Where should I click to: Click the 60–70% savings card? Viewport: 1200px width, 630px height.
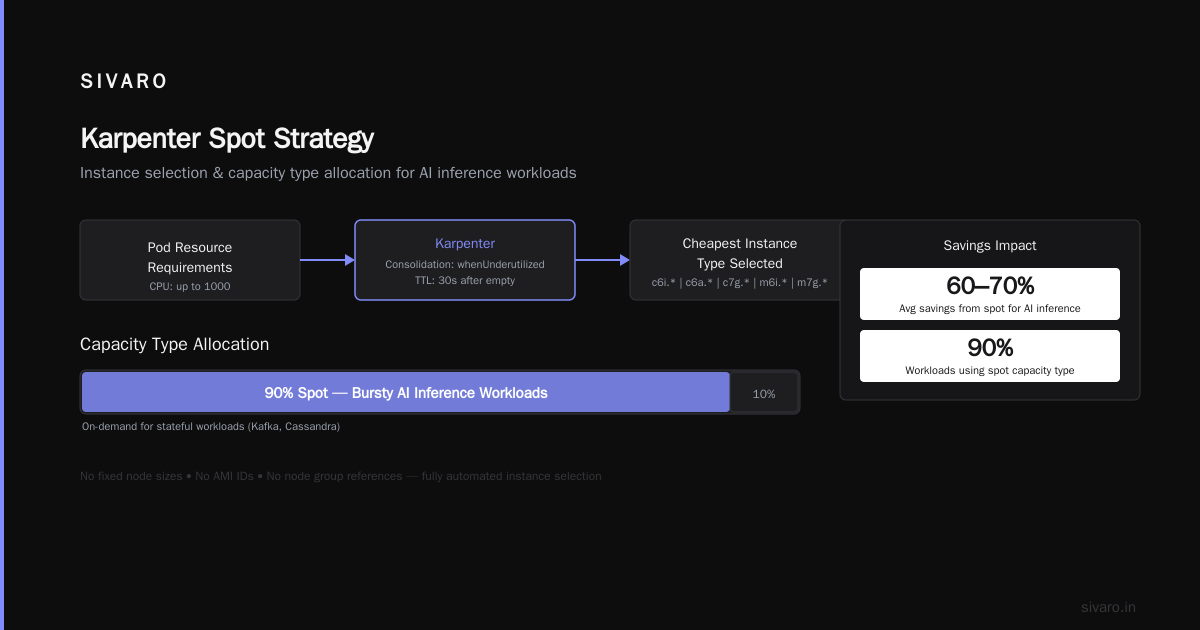pyautogui.click(x=990, y=294)
